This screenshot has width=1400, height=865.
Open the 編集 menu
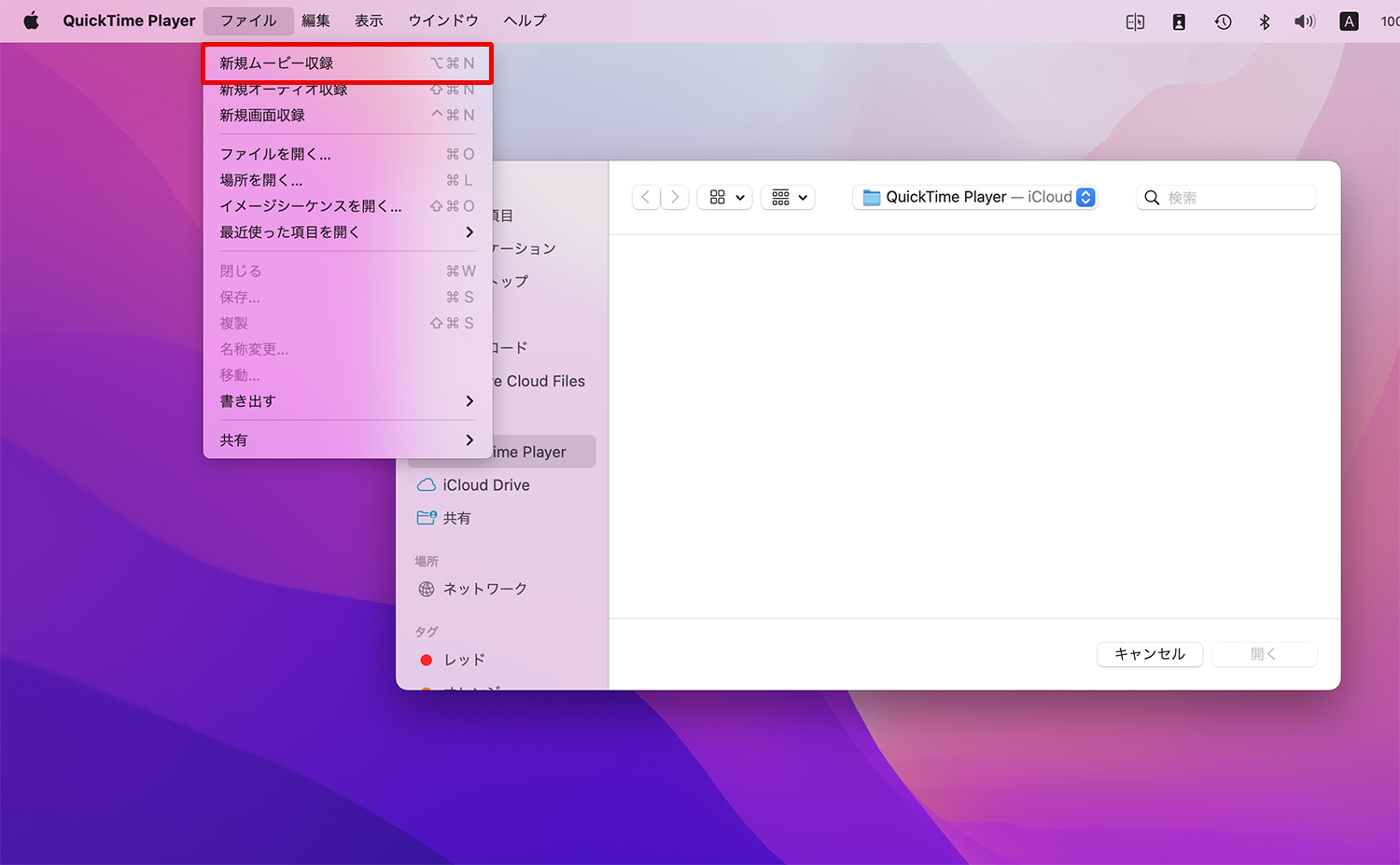(x=315, y=21)
